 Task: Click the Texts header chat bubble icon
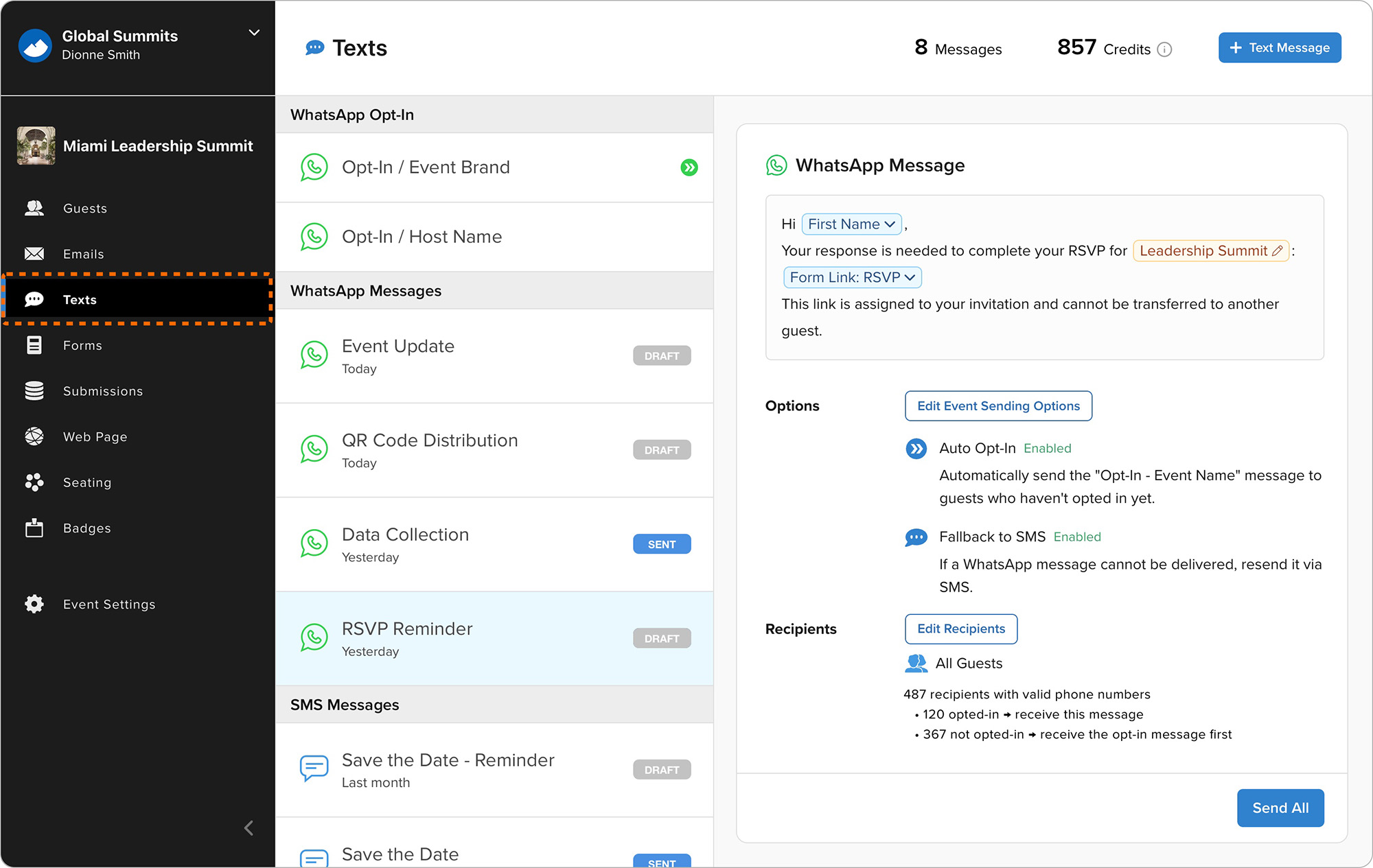(314, 47)
